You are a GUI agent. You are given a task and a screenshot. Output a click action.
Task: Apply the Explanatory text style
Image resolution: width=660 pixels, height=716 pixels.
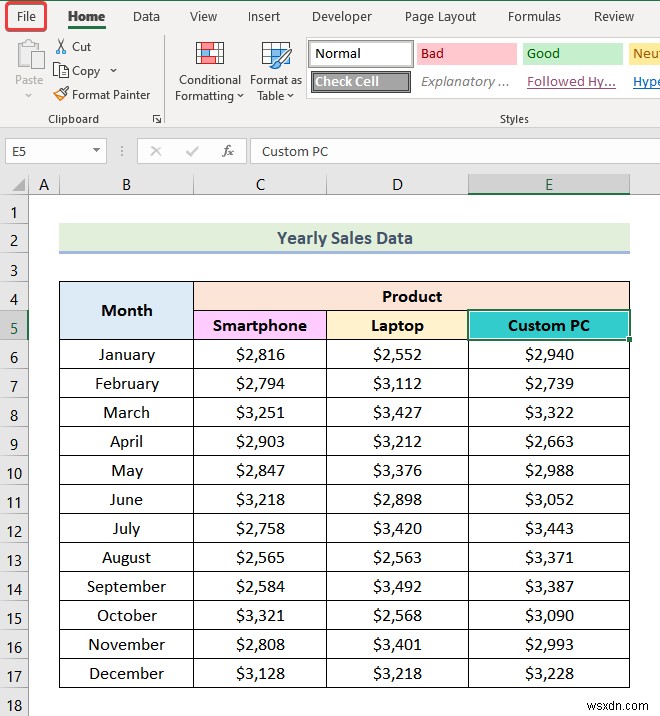click(x=466, y=82)
